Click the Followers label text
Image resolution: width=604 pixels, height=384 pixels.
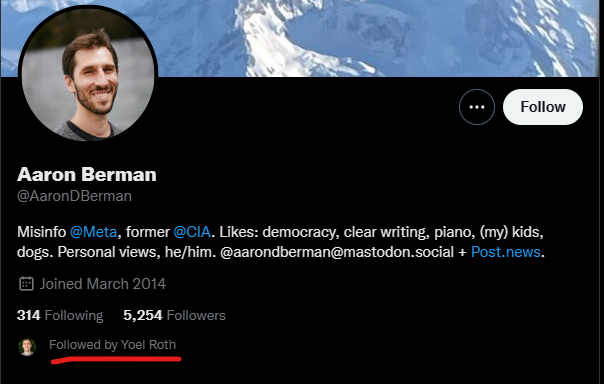pyautogui.click(x=196, y=315)
